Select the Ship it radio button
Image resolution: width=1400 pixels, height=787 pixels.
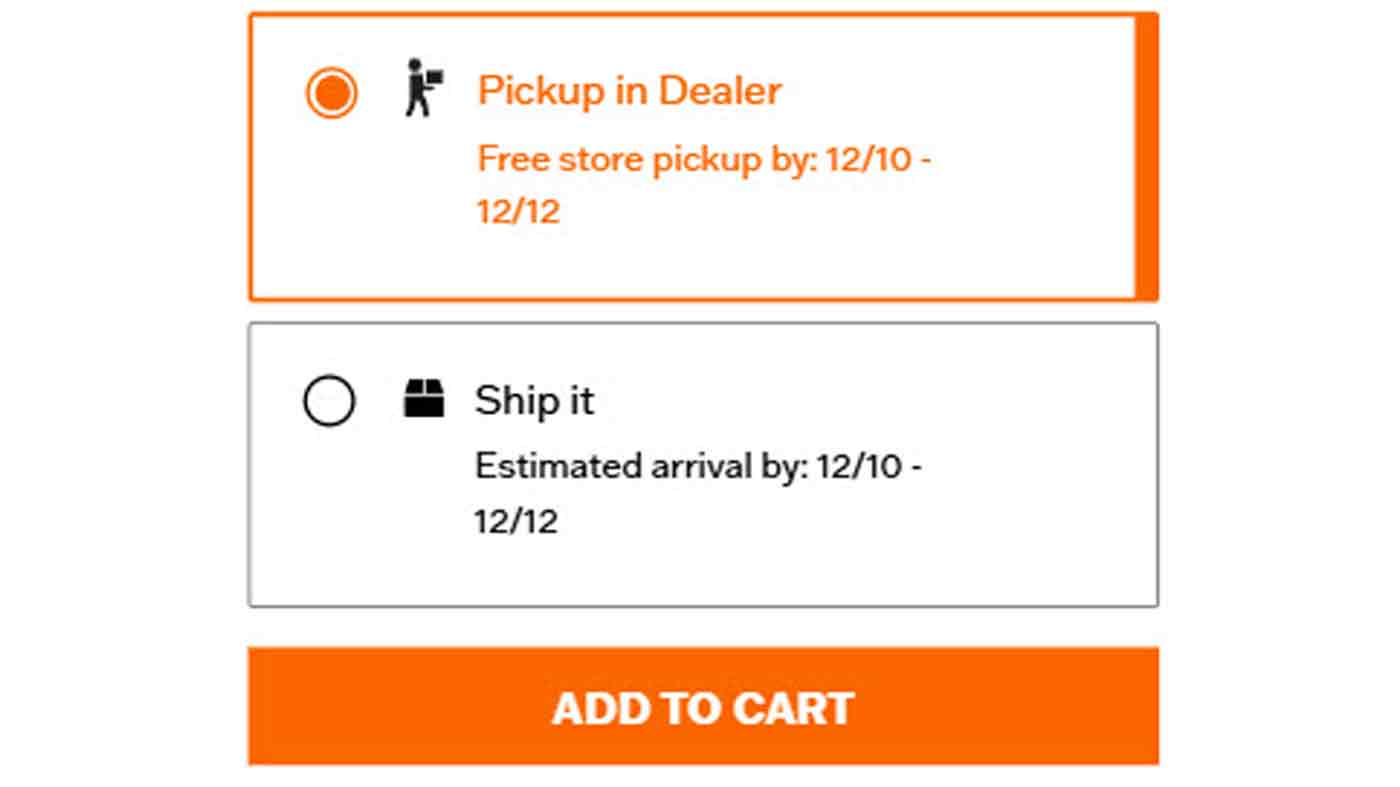pyautogui.click(x=330, y=400)
